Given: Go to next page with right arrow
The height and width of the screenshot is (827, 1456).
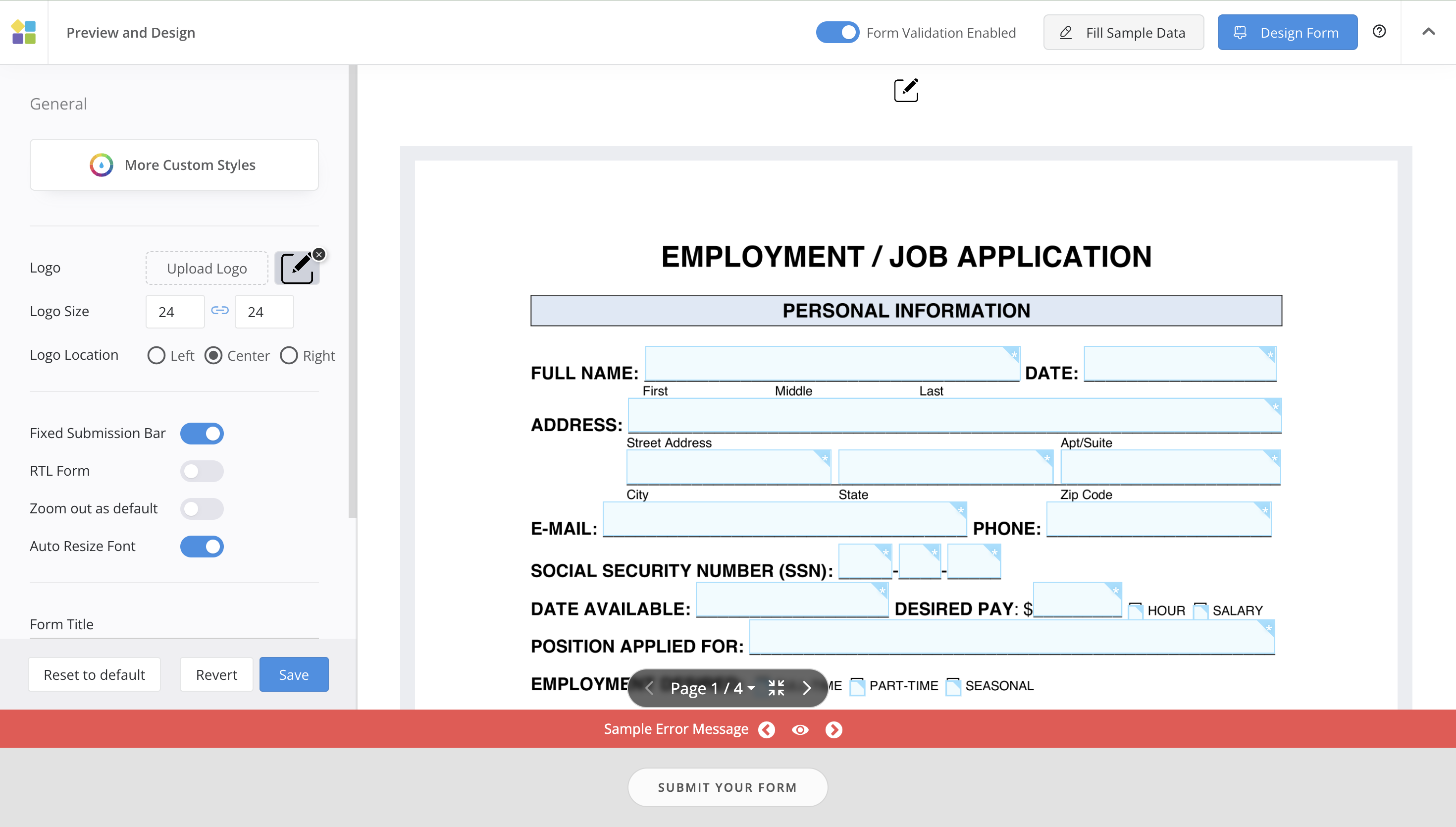Looking at the screenshot, I should pyautogui.click(x=807, y=688).
